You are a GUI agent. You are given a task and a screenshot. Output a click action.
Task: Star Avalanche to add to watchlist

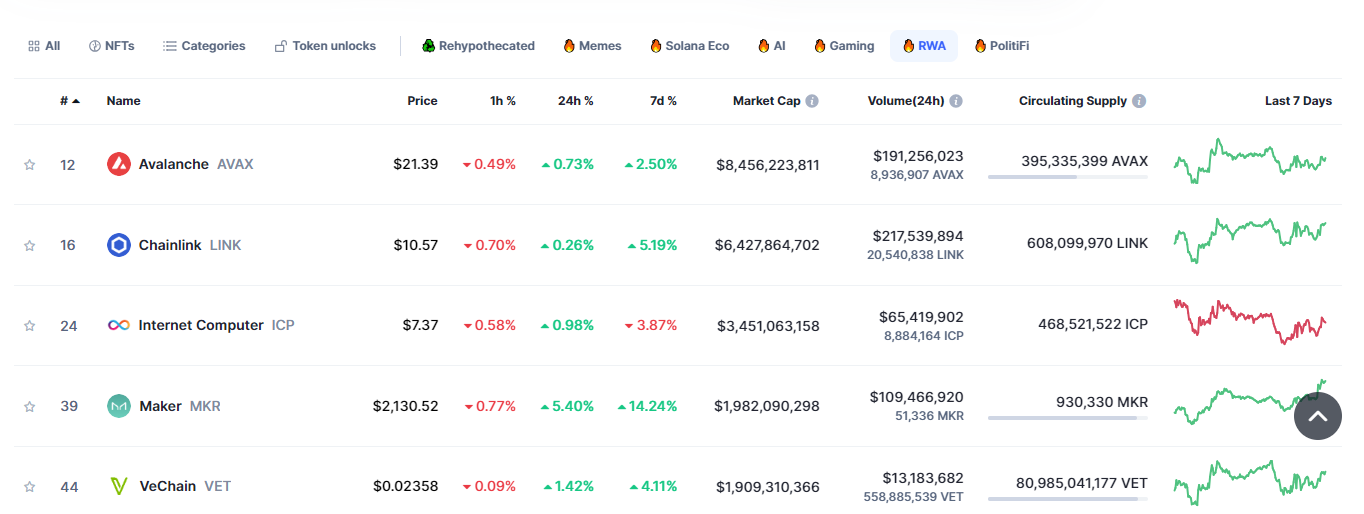click(30, 165)
